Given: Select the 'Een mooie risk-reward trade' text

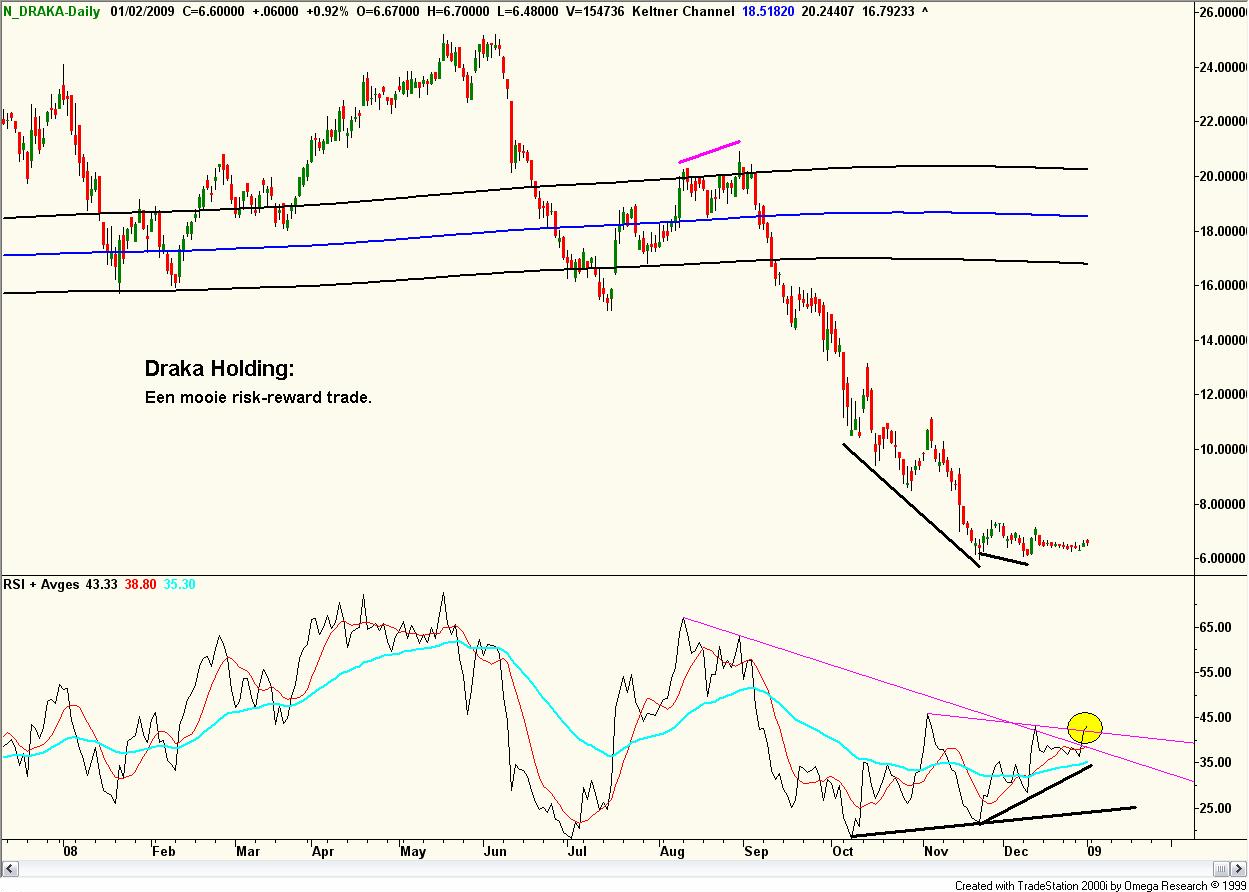Looking at the screenshot, I should [258, 397].
